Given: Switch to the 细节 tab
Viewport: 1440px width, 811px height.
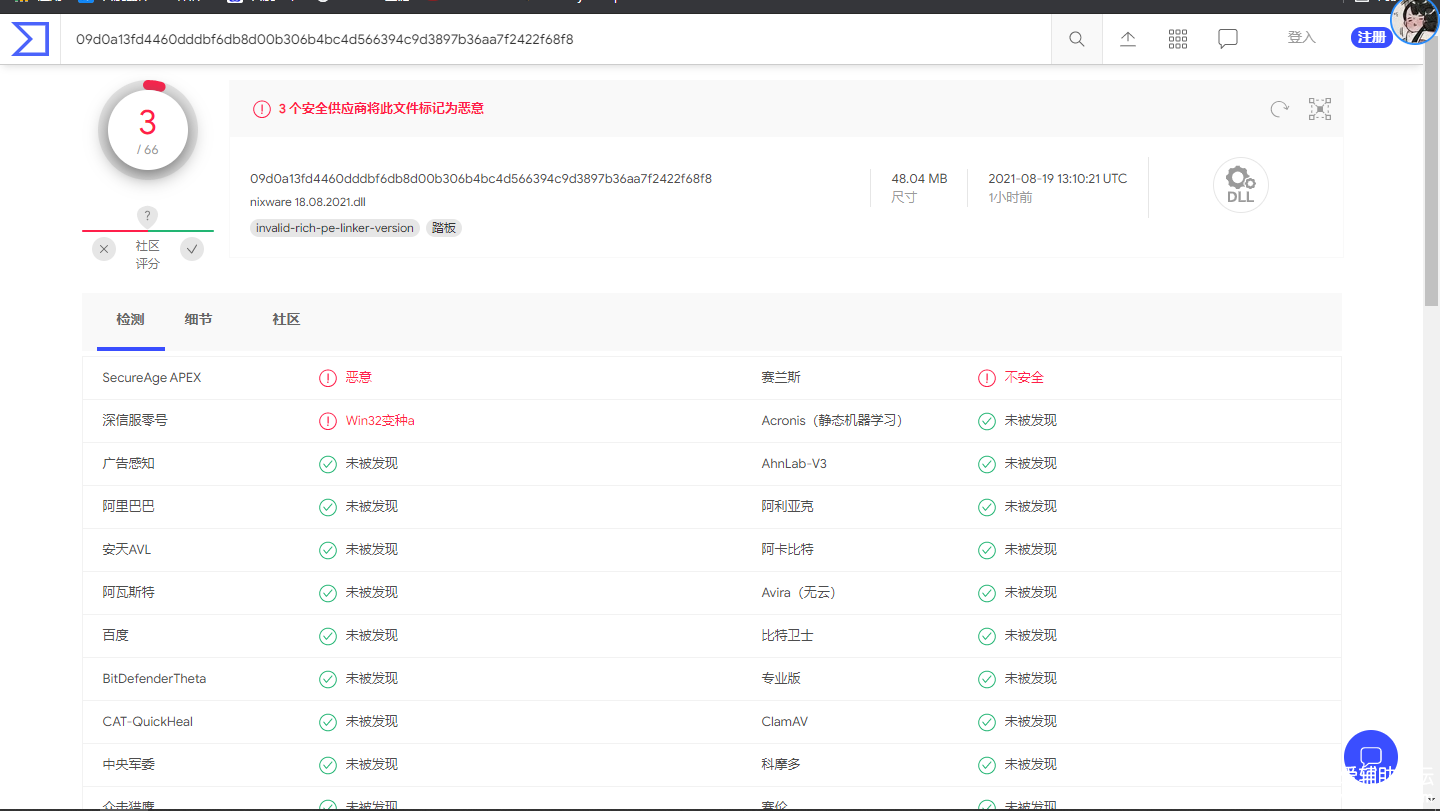Looking at the screenshot, I should (x=198, y=320).
